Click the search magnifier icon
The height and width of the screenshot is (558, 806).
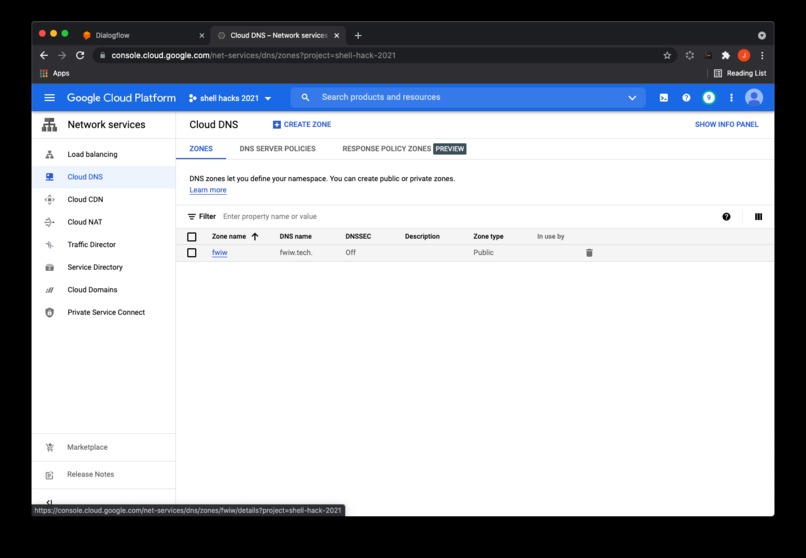click(305, 97)
